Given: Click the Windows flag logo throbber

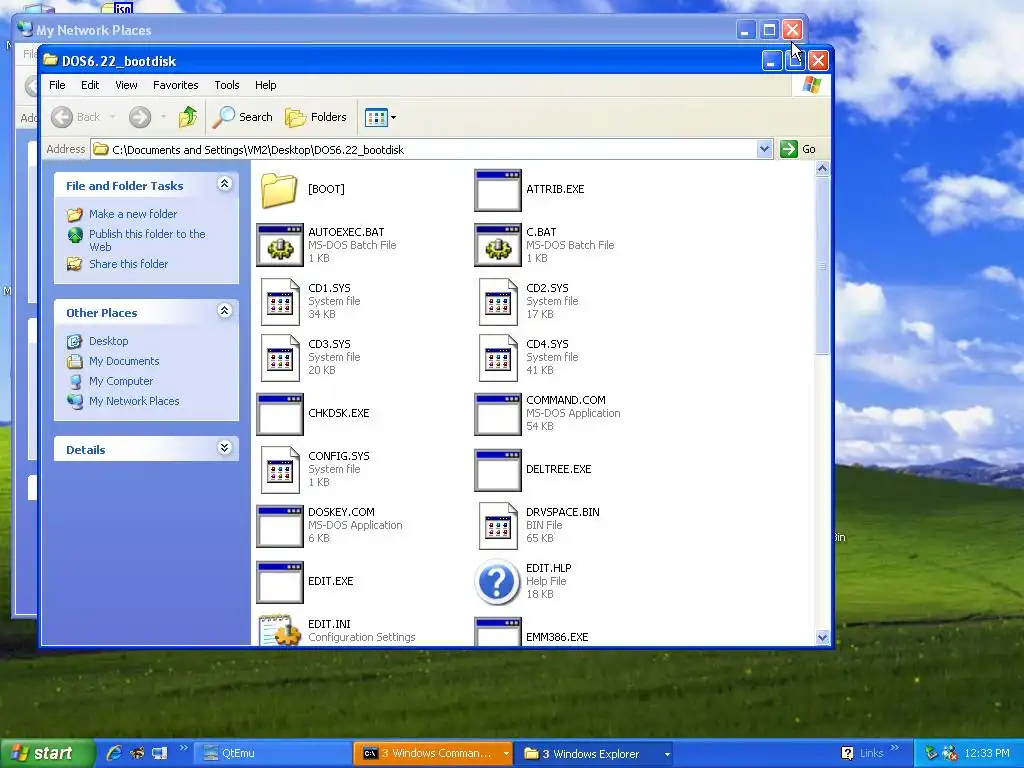Looking at the screenshot, I should 812,85.
